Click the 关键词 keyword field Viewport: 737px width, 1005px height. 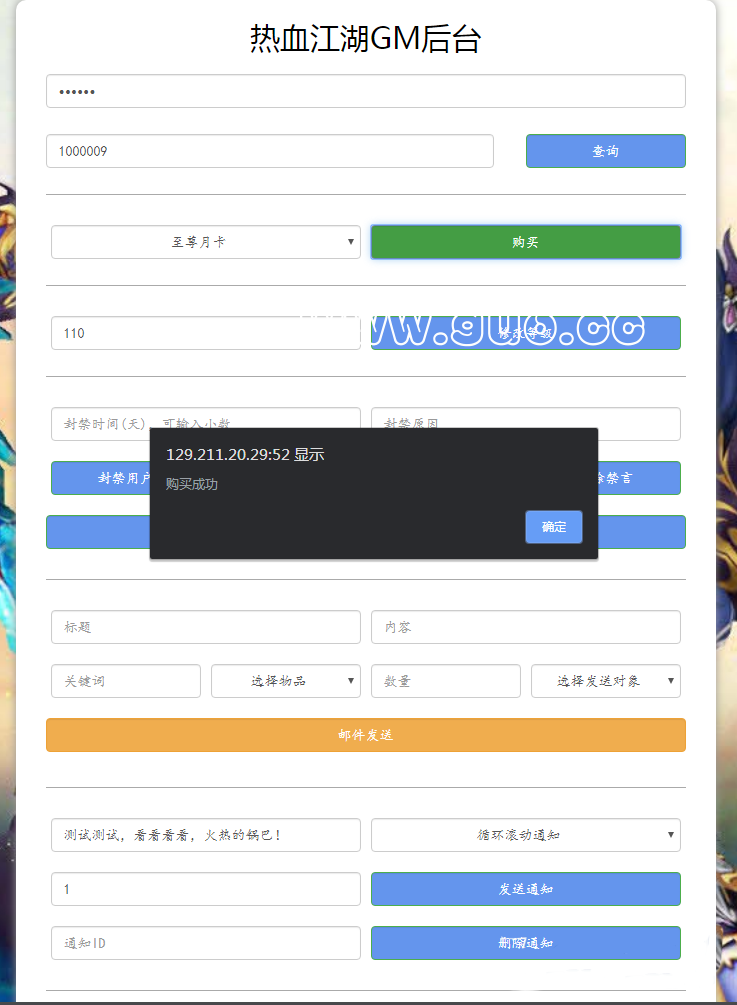126,681
